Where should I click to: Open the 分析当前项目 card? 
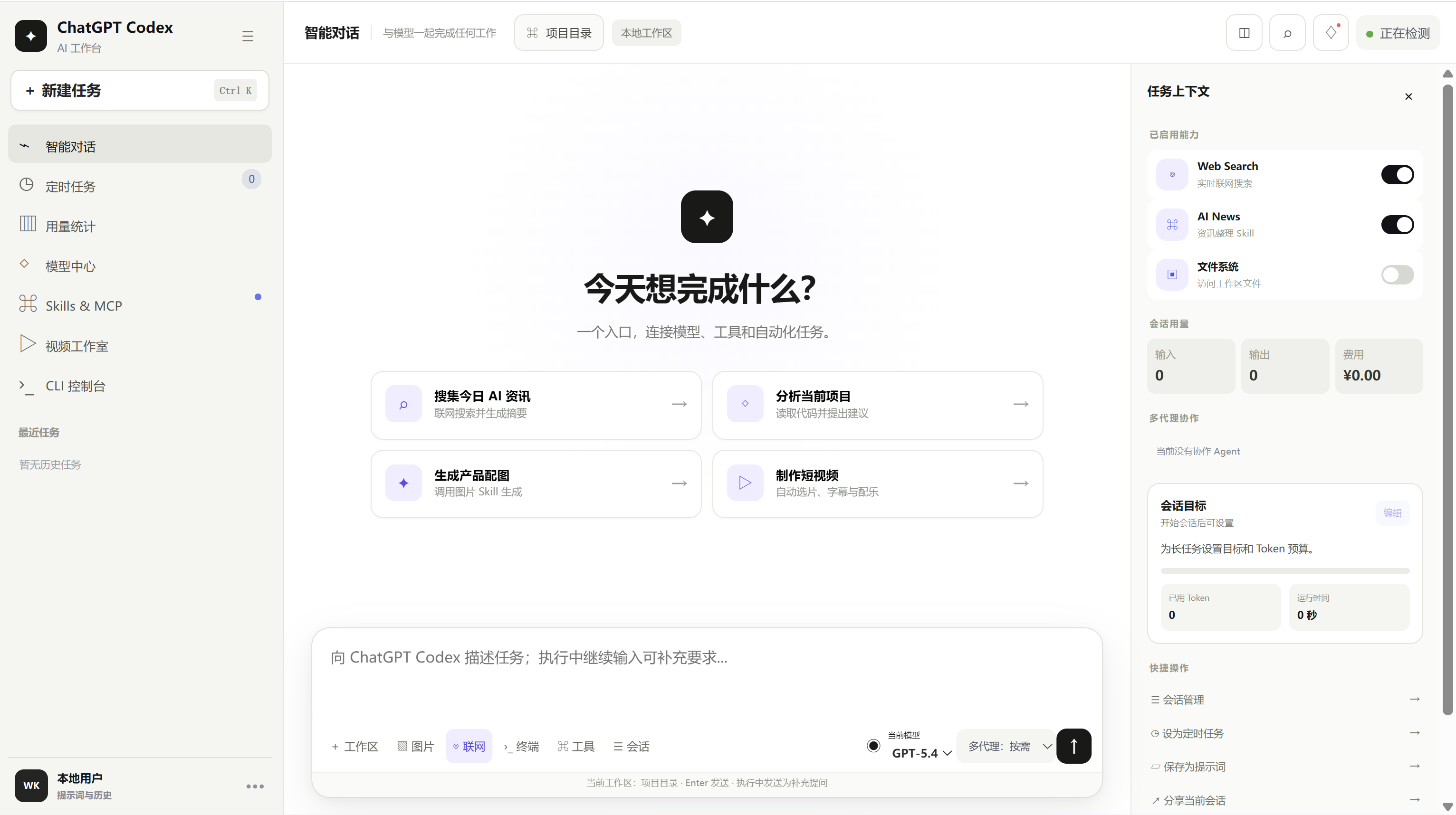877,404
